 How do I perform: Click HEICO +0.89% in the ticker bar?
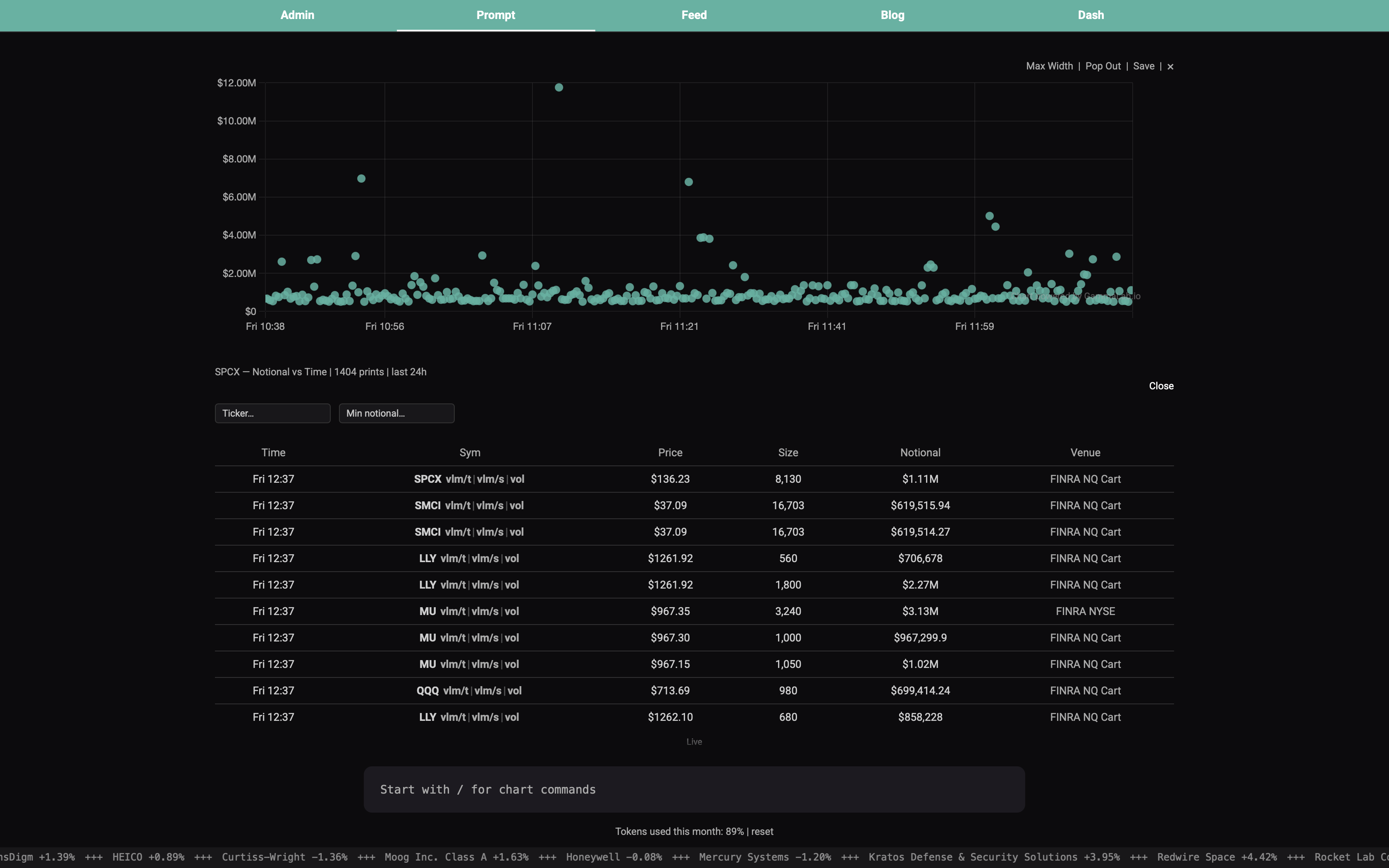pyautogui.click(x=148, y=856)
